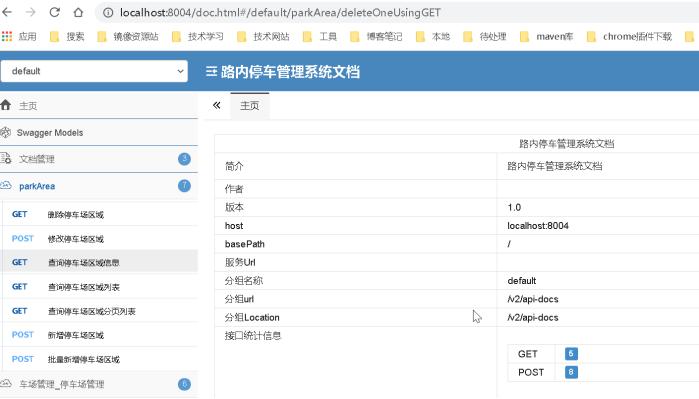Image resolution: width=699 pixels, height=399 pixels.
Task: Click the home icon for 主页
Action: 6,105
